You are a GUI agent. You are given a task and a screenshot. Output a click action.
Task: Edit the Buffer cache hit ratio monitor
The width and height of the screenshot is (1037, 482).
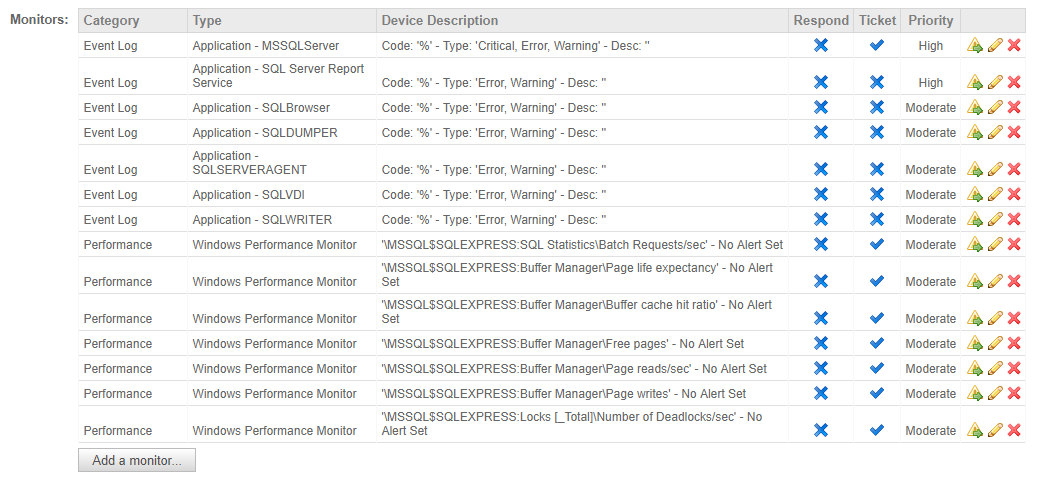click(995, 319)
